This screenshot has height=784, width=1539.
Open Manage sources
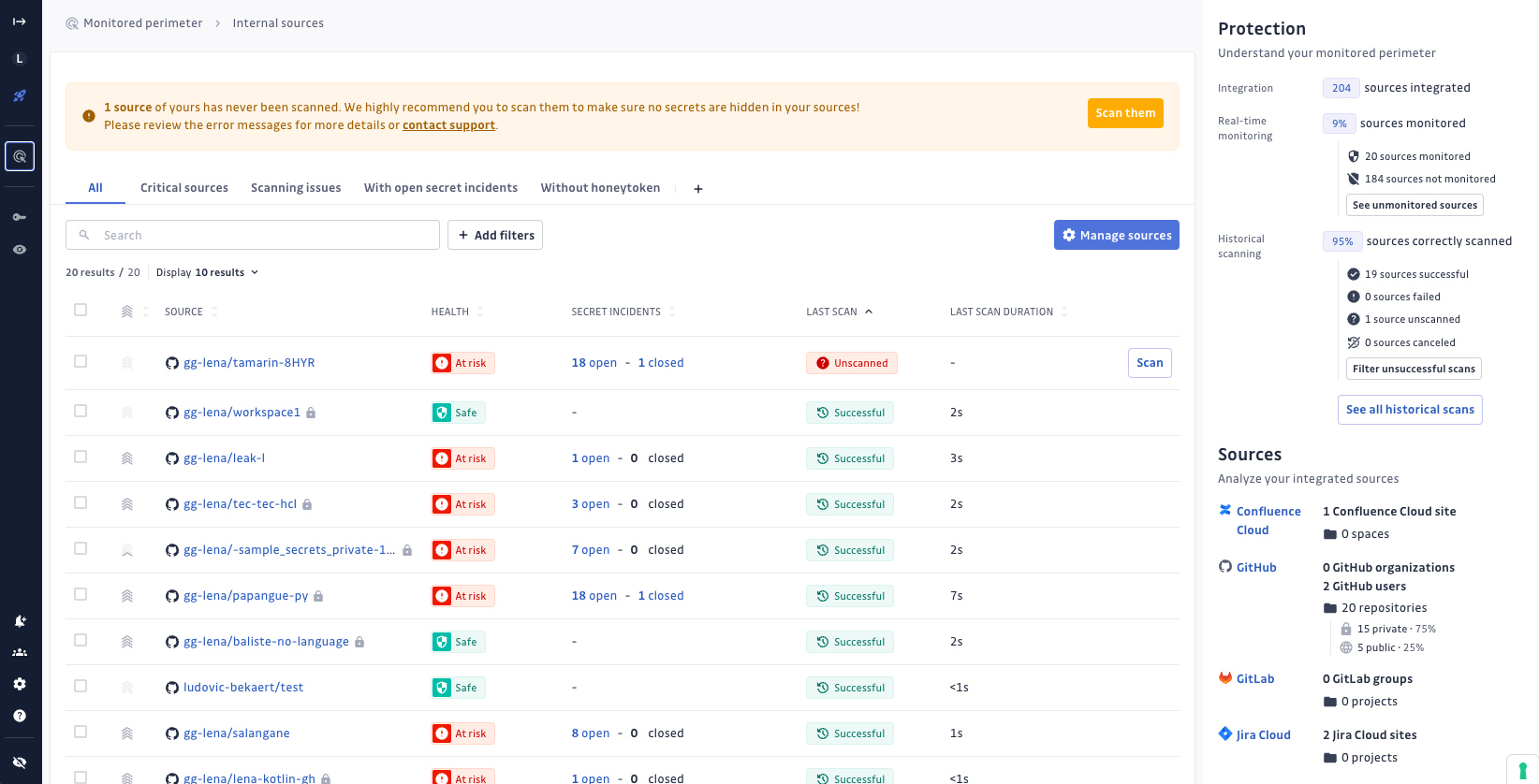click(1117, 235)
